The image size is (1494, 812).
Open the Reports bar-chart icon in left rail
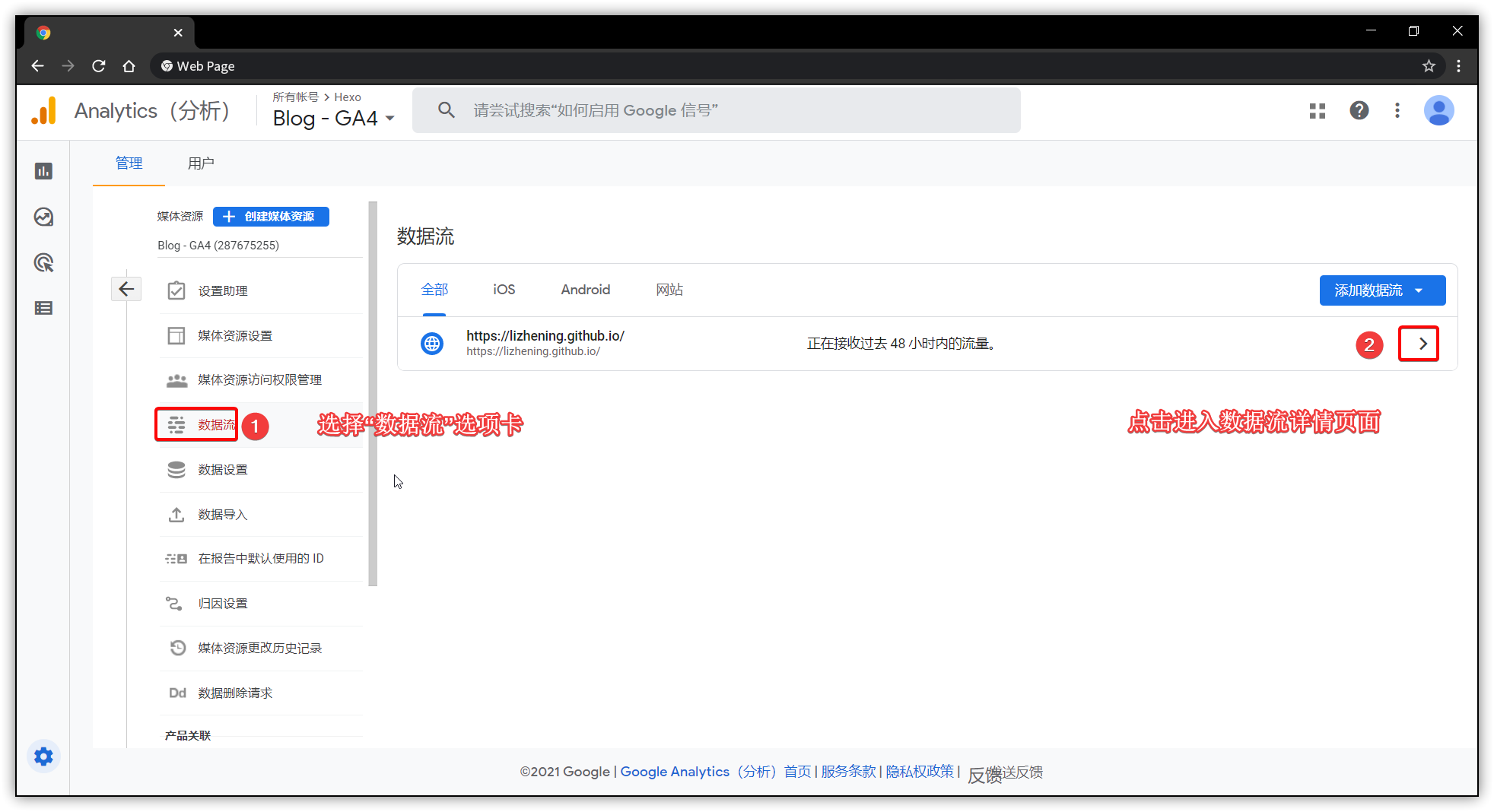coord(43,171)
